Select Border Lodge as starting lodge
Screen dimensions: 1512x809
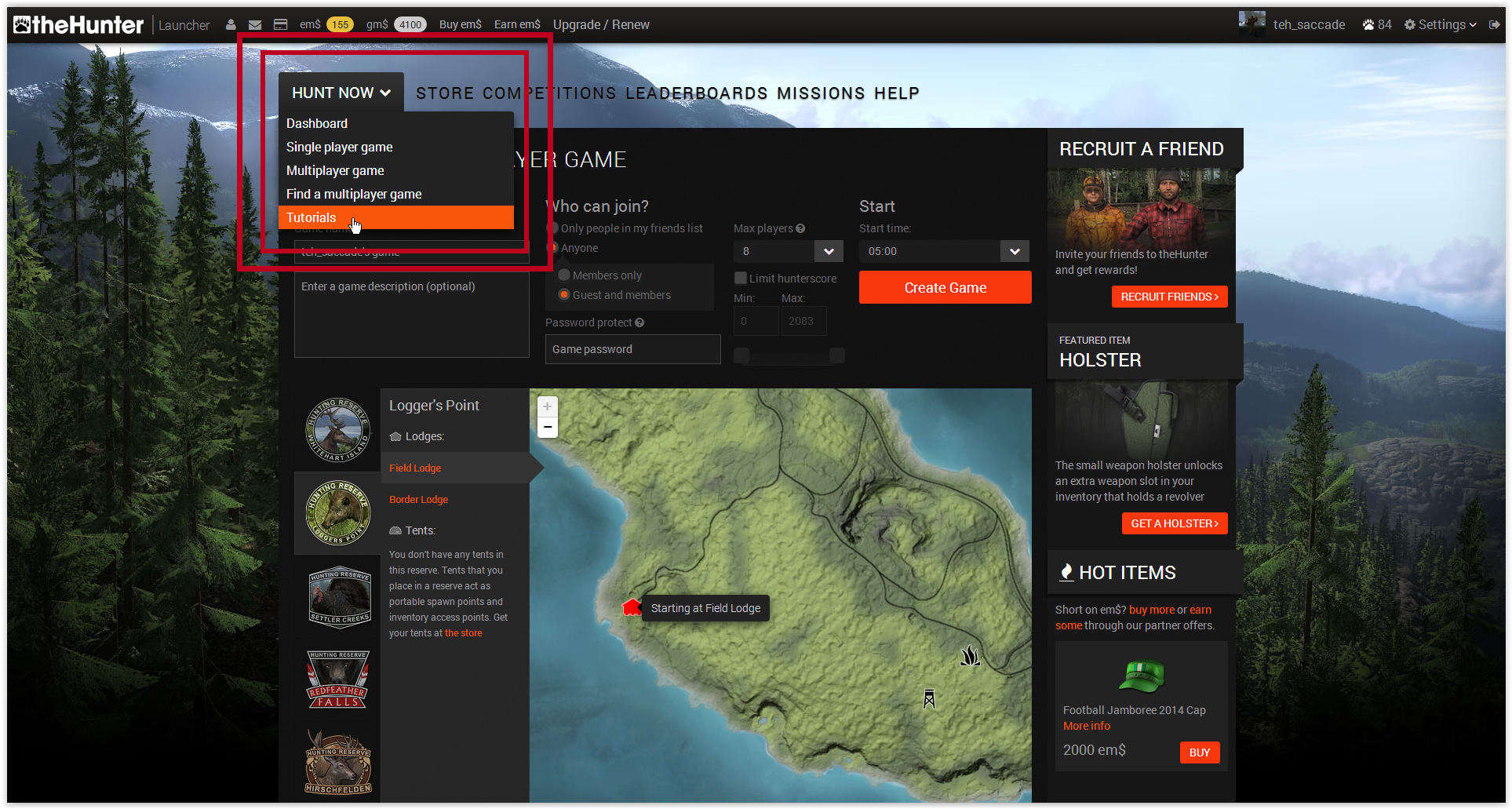(419, 500)
